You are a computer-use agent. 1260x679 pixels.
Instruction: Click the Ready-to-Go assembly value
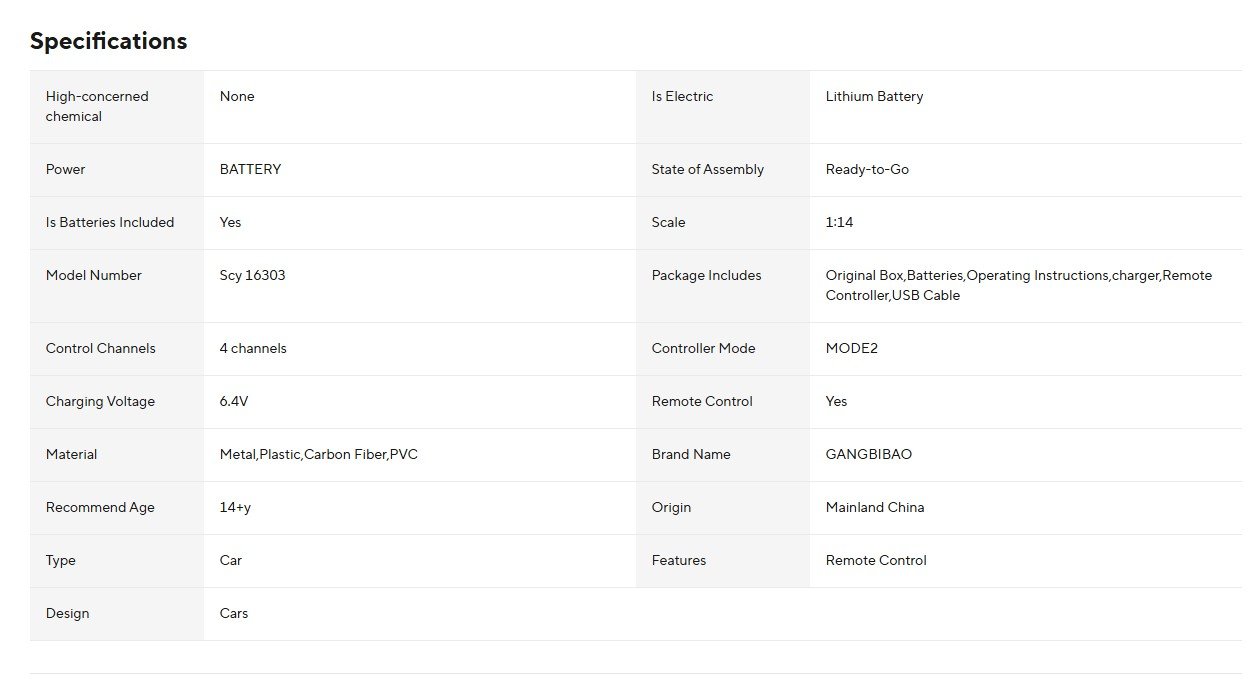[x=867, y=169]
